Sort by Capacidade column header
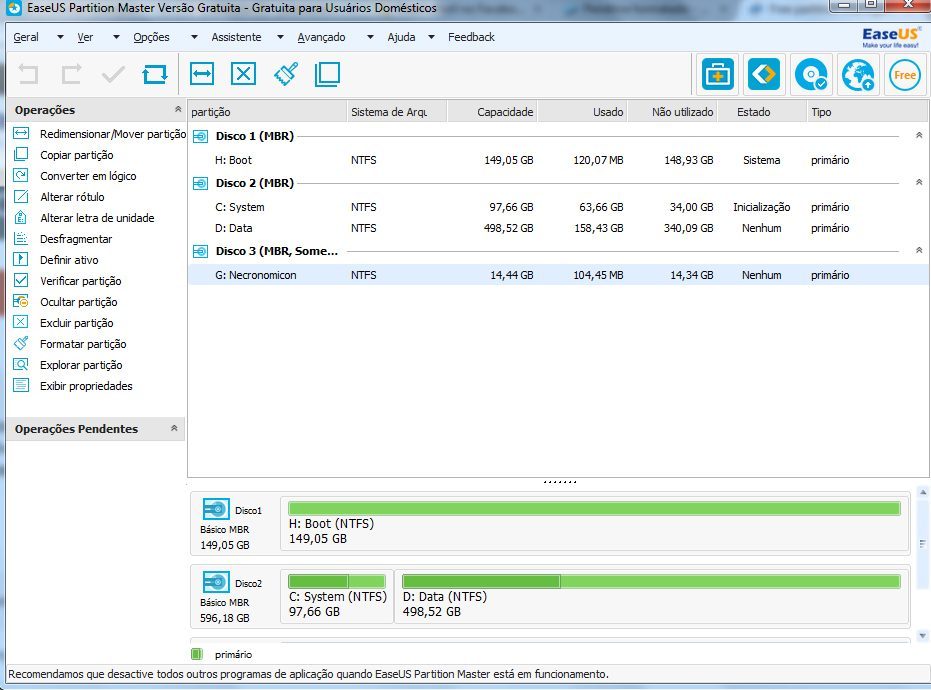 (493, 112)
